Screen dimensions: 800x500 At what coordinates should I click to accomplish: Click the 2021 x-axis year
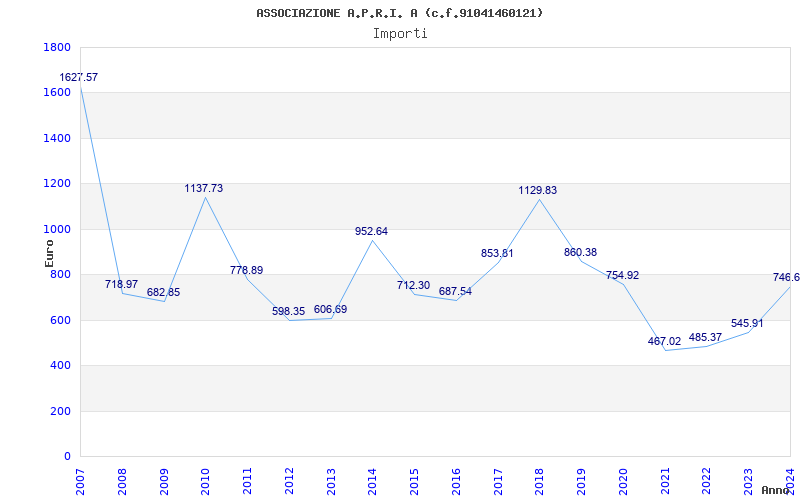coord(665,481)
